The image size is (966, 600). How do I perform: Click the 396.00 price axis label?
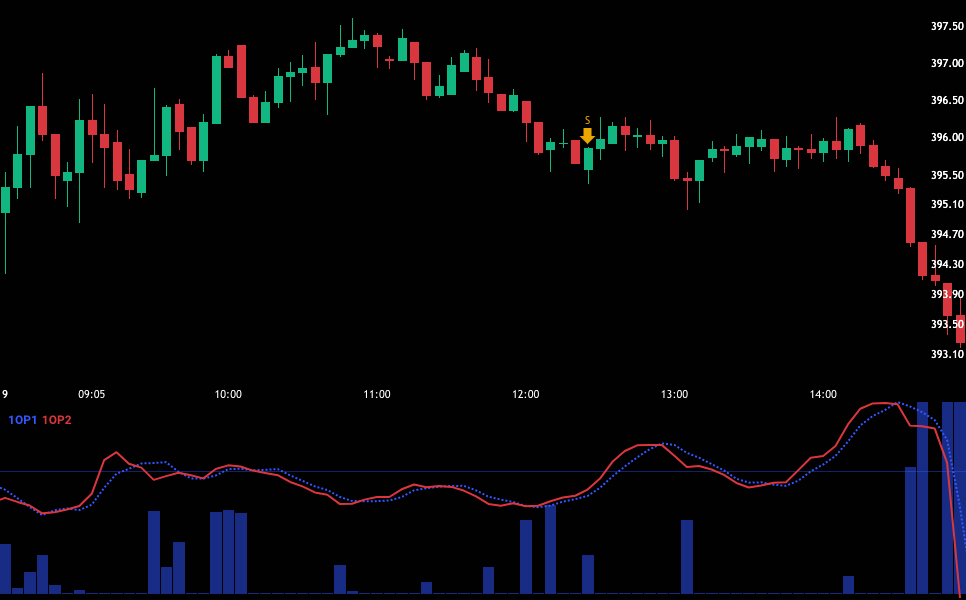click(947, 137)
